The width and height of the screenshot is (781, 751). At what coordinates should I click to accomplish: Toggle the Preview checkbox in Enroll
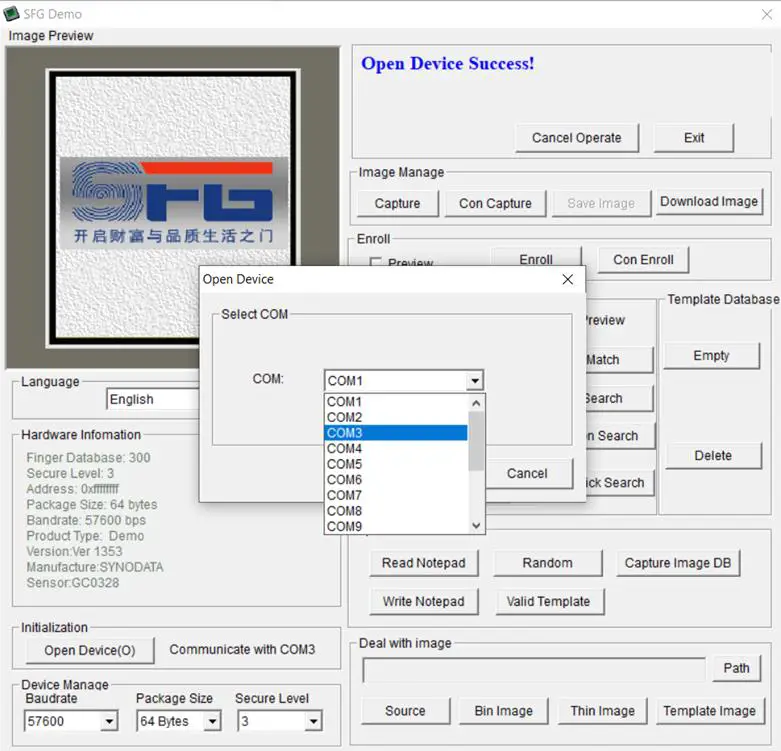(377, 264)
